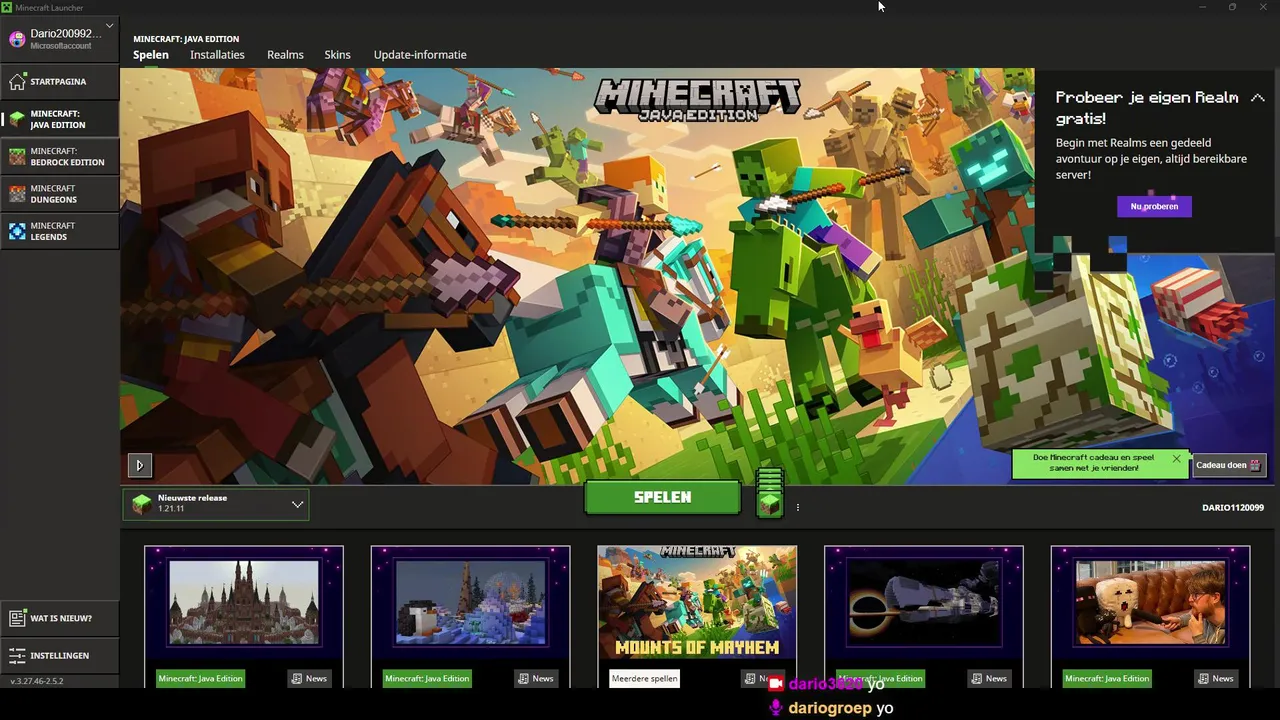
Task: Click News tag on penguin card
Action: point(537,678)
